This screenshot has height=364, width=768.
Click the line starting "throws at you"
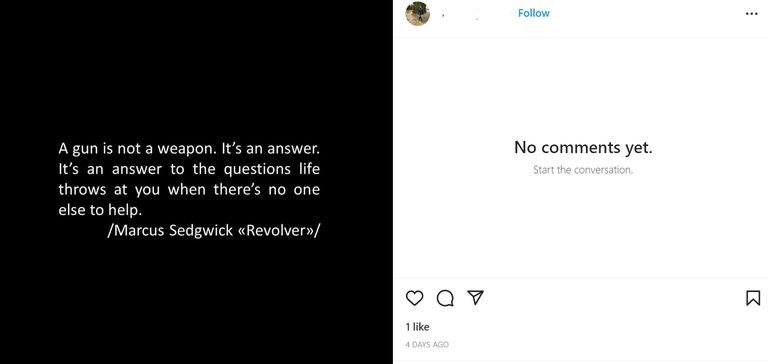[189, 190]
